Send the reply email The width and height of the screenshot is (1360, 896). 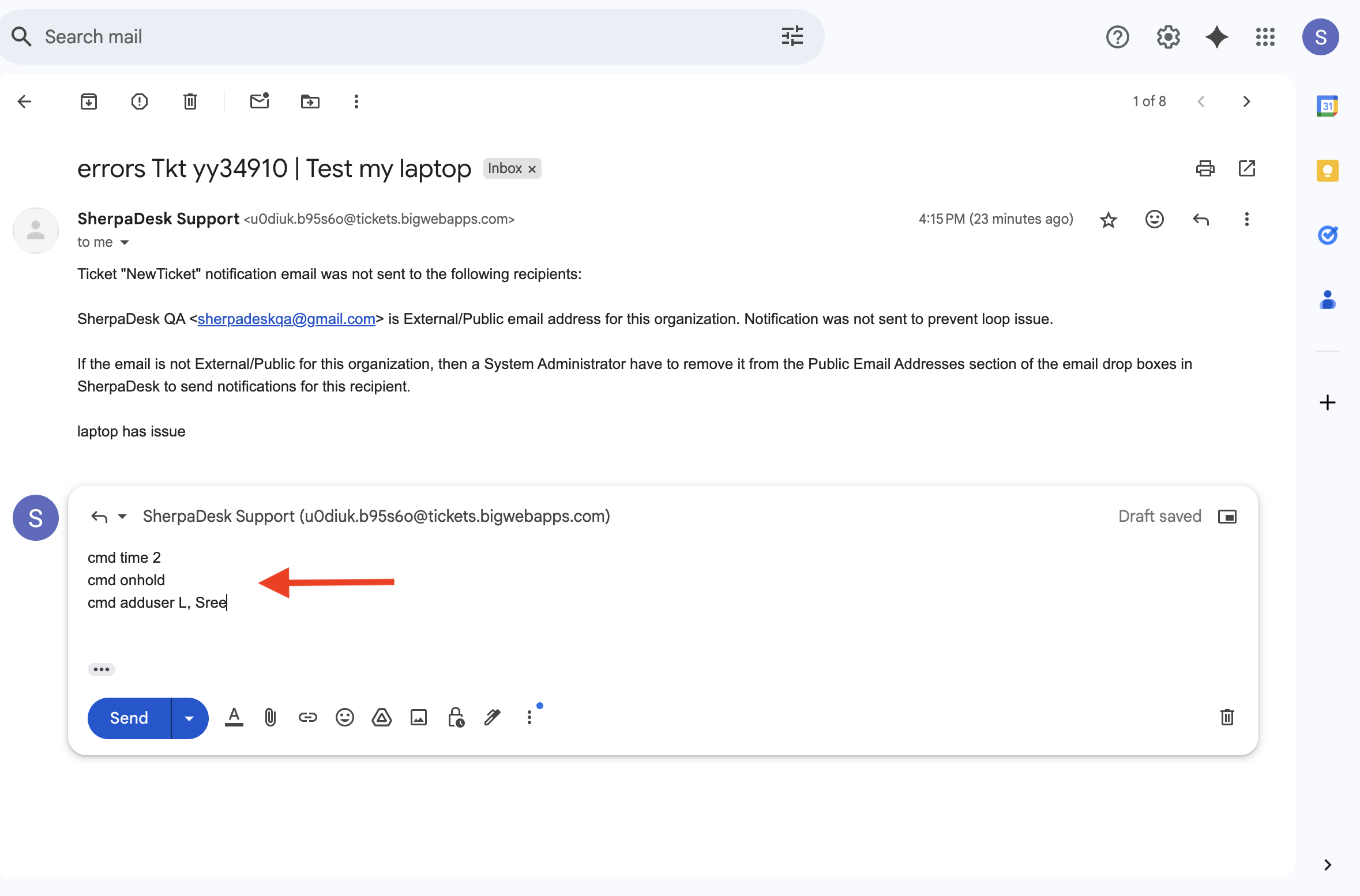(129, 718)
